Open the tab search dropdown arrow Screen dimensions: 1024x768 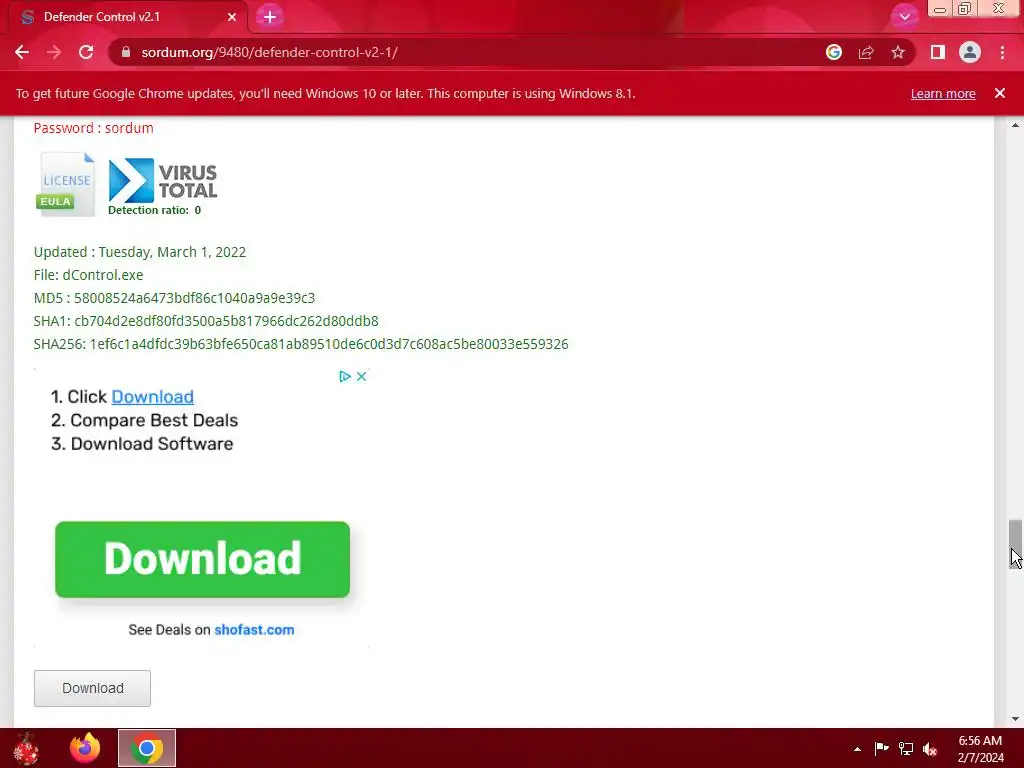(904, 16)
